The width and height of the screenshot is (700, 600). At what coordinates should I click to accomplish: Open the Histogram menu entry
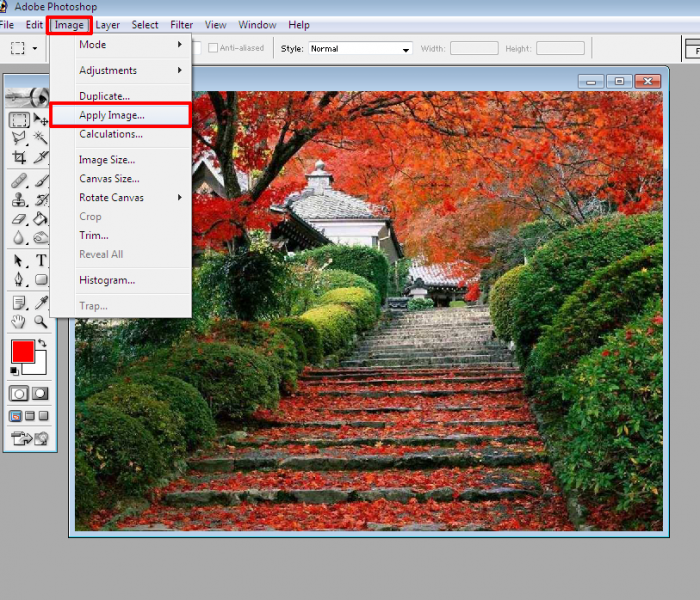point(107,280)
